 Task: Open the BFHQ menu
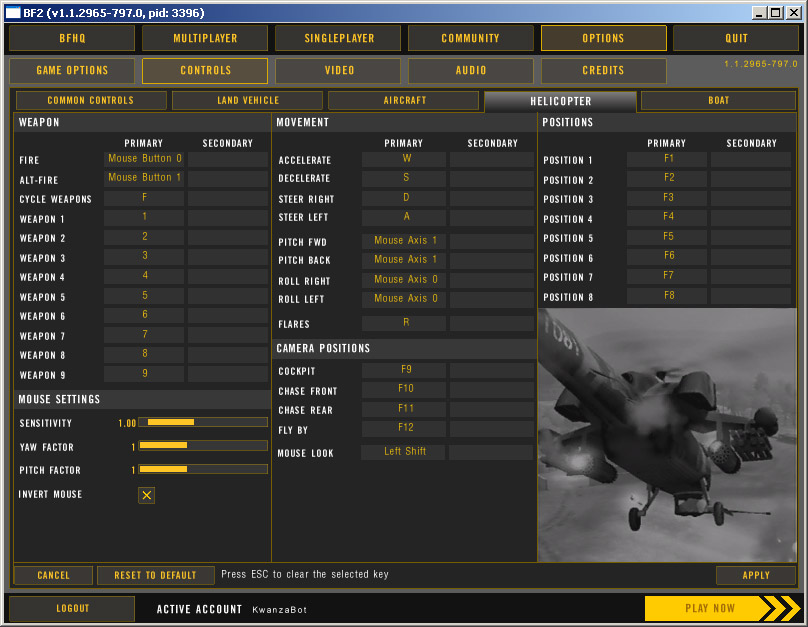tap(72, 38)
